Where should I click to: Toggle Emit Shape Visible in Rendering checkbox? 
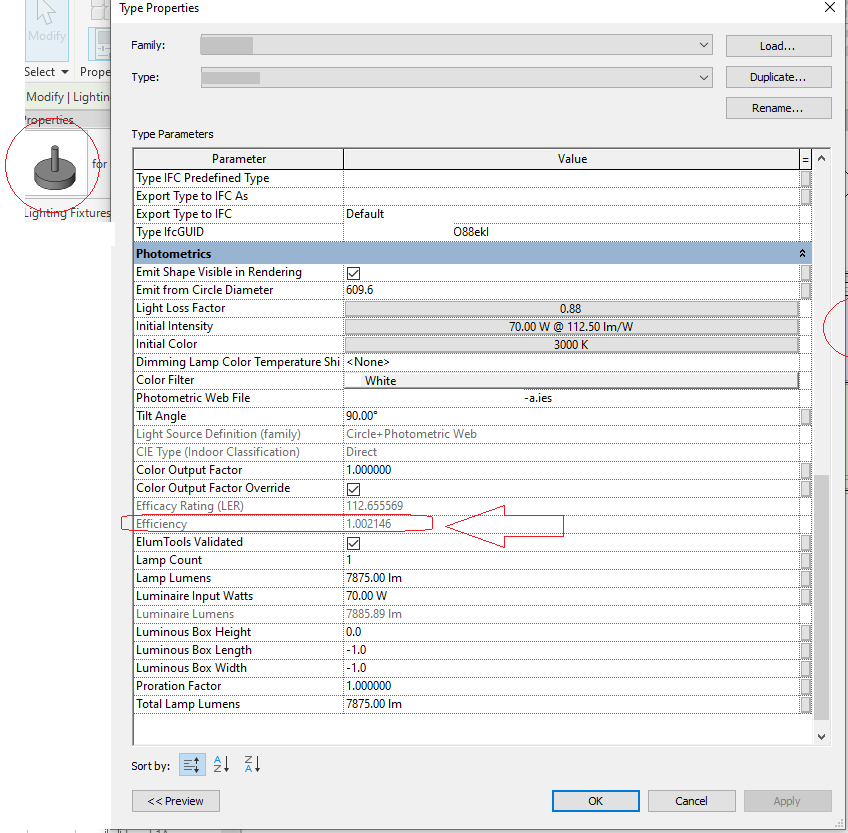click(x=353, y=273)
